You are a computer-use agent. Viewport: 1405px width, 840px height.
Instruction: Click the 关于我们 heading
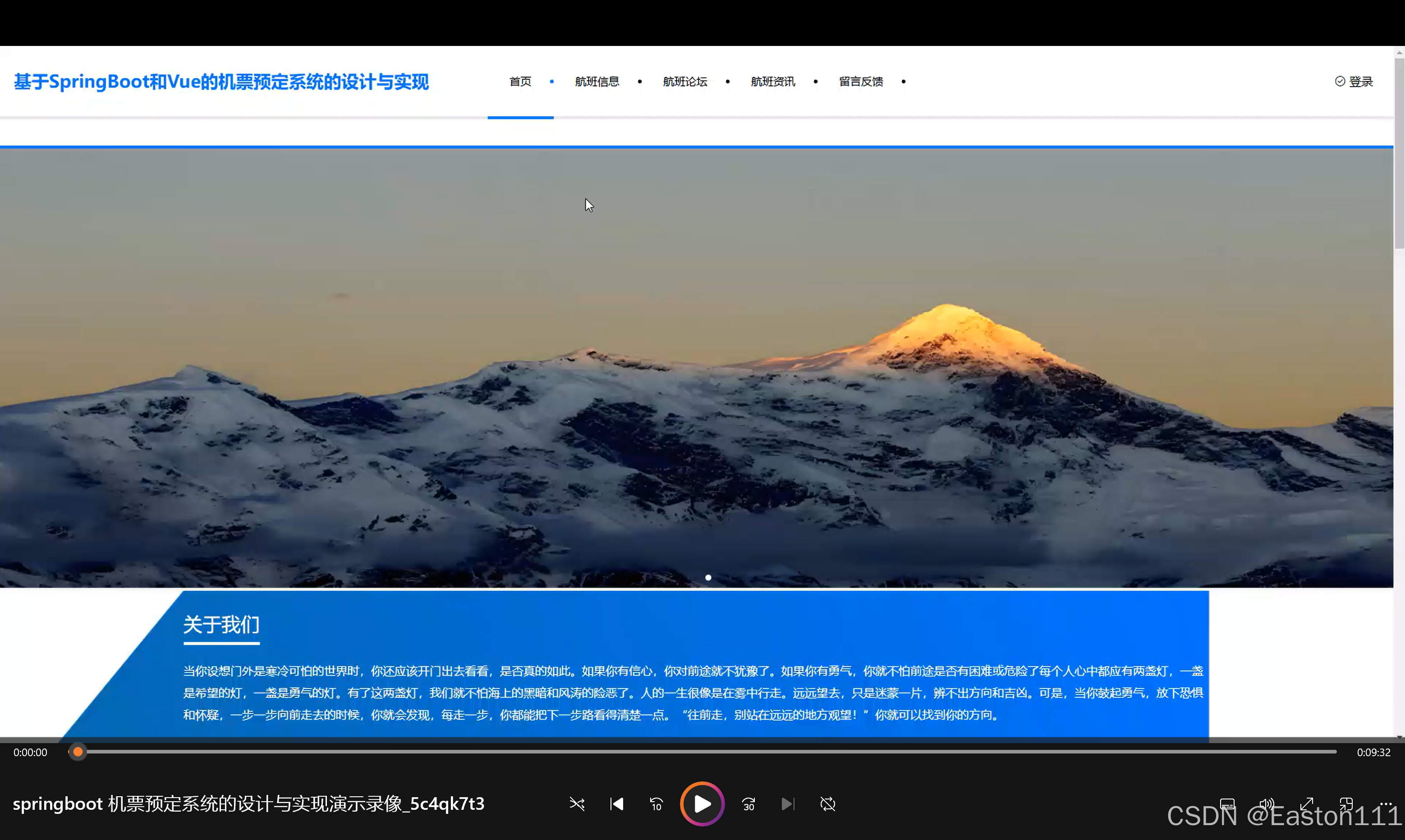coord(221,624)
